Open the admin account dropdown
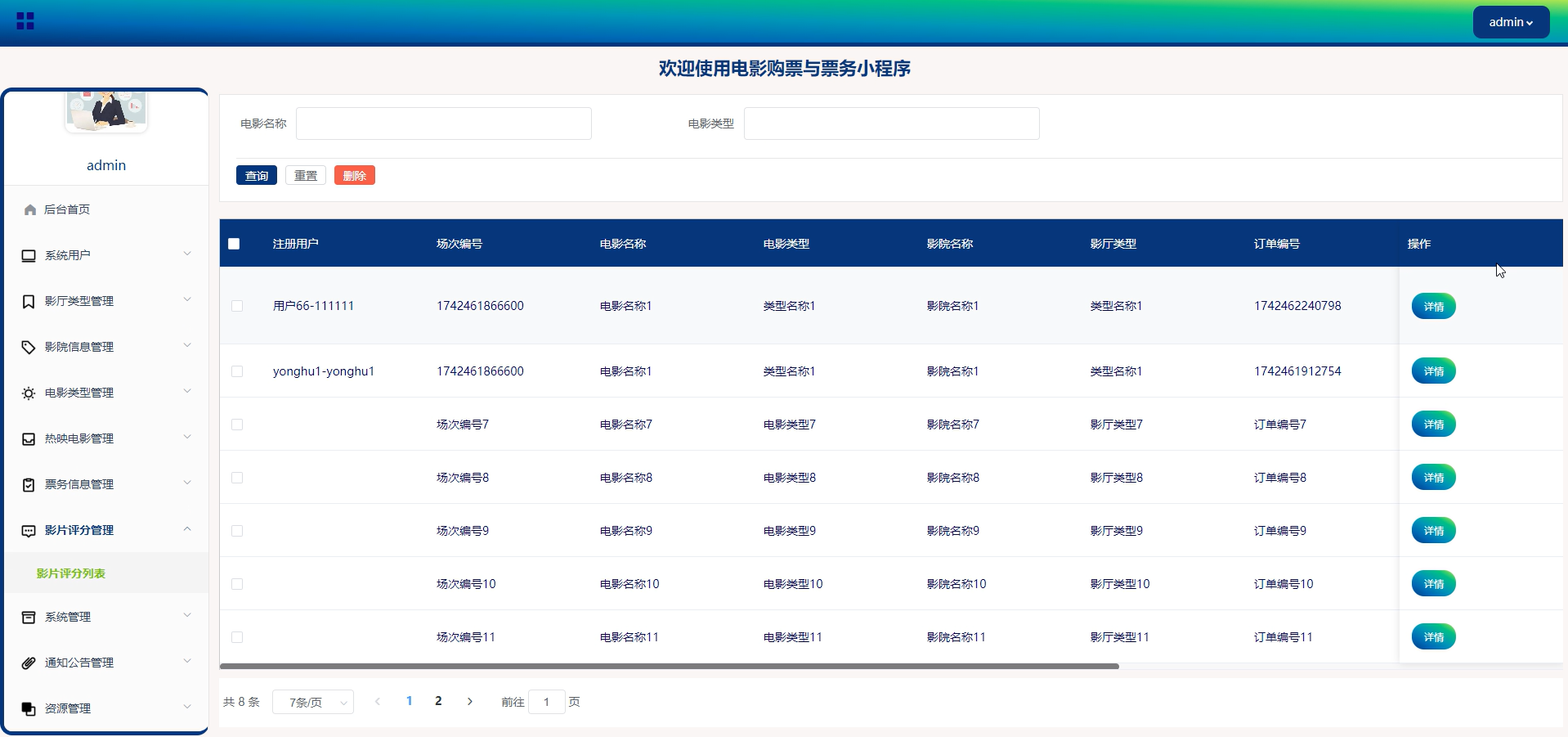 click(1510, 22)
